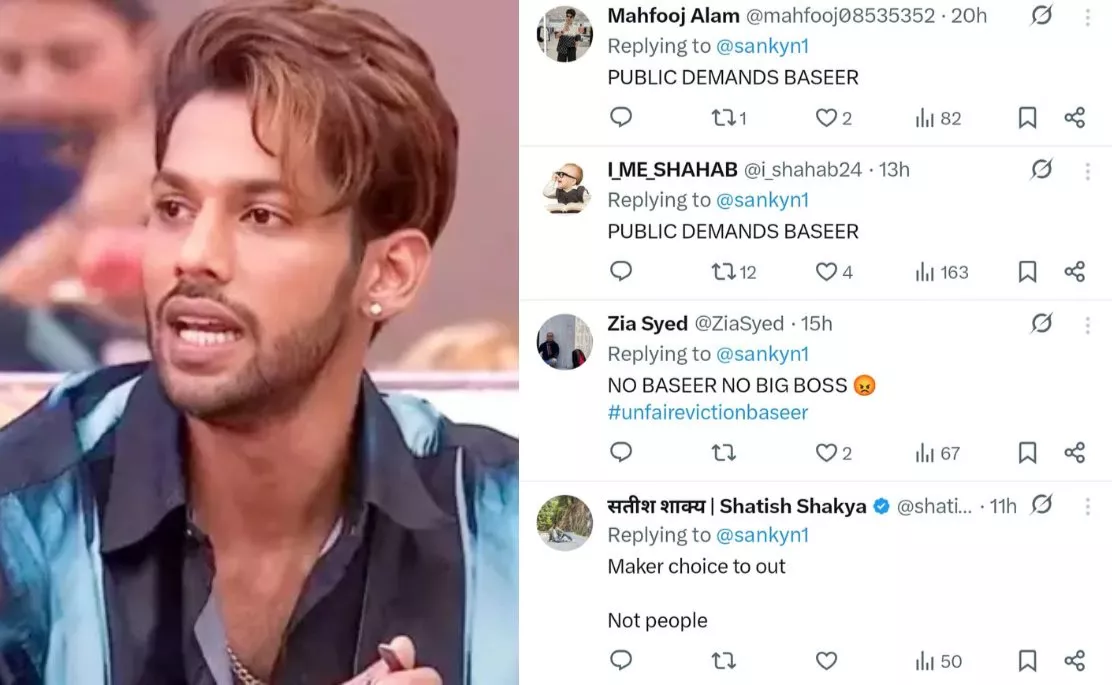
Task: Bookmark Zia Syed's NO BASEER tweet
Action: 1027,452
